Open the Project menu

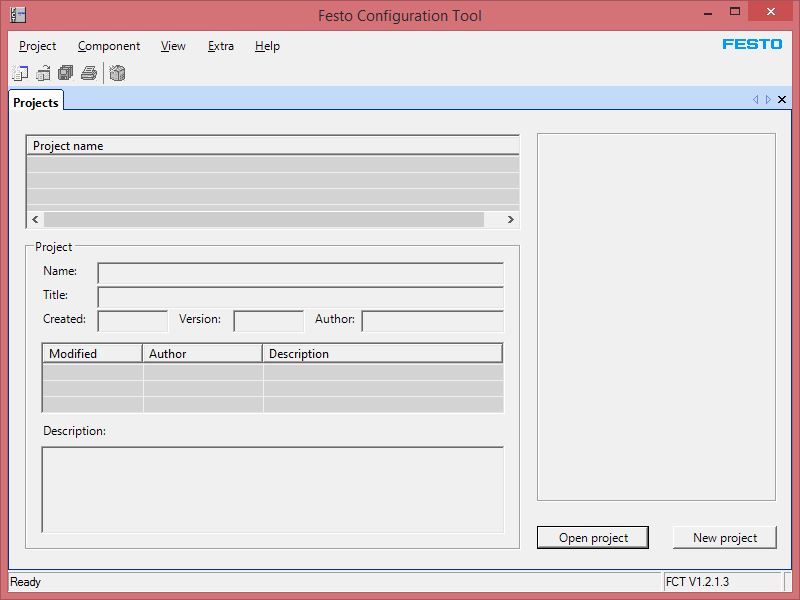(x=37, y=46)
